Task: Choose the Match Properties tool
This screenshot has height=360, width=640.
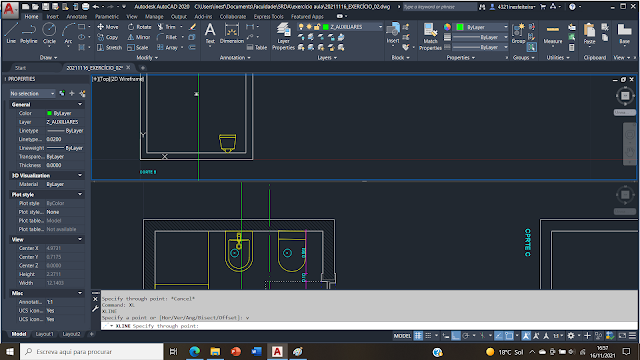Action: (x=430, y=36)
